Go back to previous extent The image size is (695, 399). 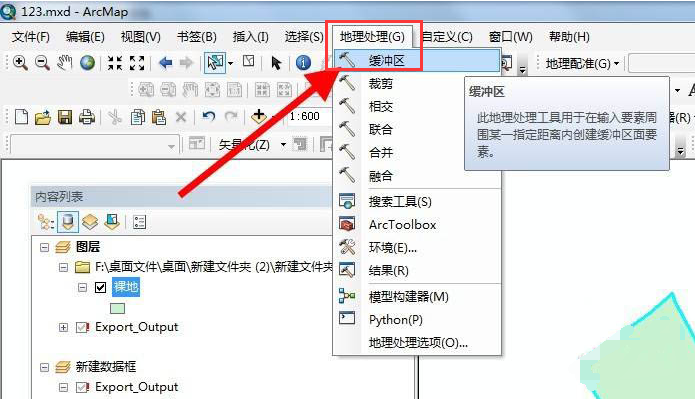pyautogui.click(x=165, y=63)
